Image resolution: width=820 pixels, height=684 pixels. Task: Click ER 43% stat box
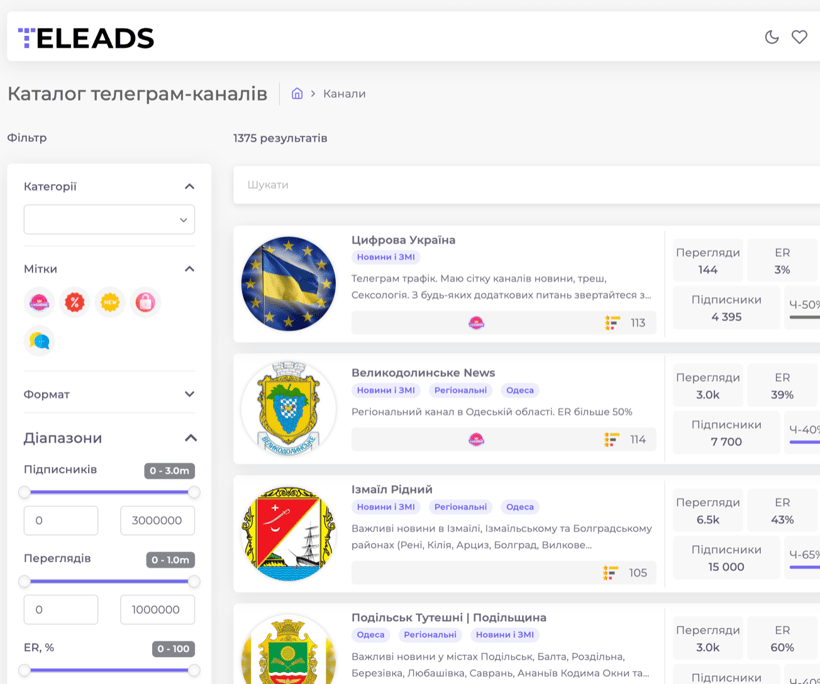click(x=782, y=510)
